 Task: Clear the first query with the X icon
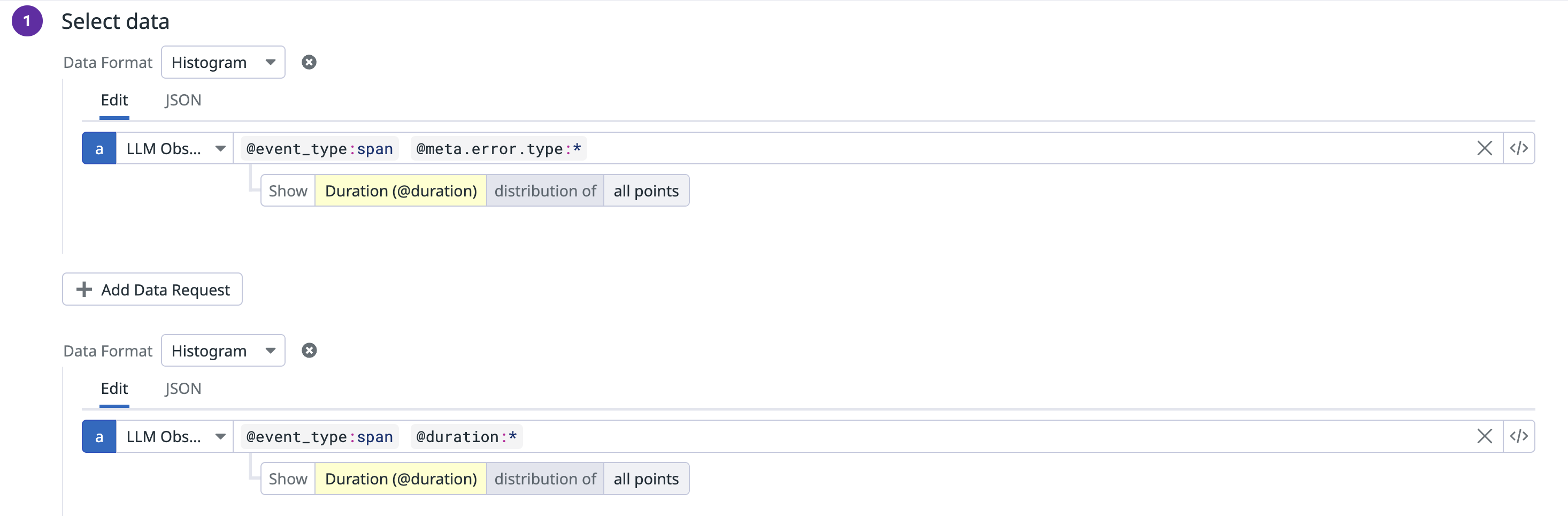(1484, 148)
